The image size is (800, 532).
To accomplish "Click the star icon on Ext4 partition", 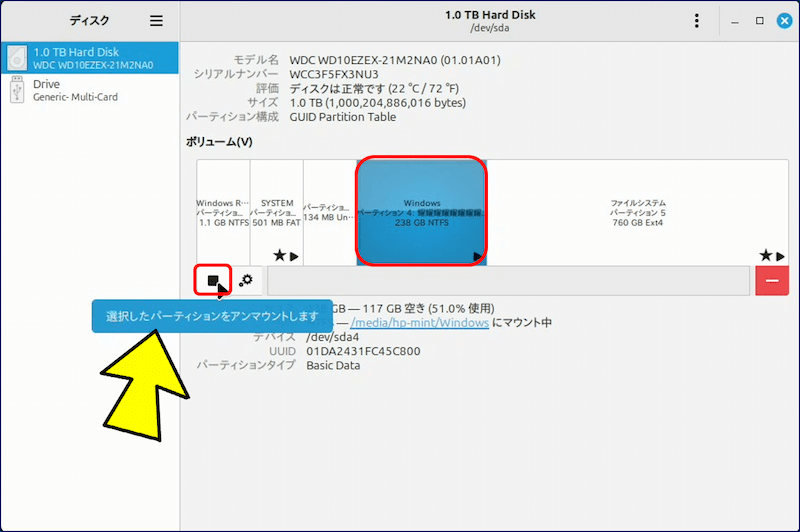I will 765,257.
